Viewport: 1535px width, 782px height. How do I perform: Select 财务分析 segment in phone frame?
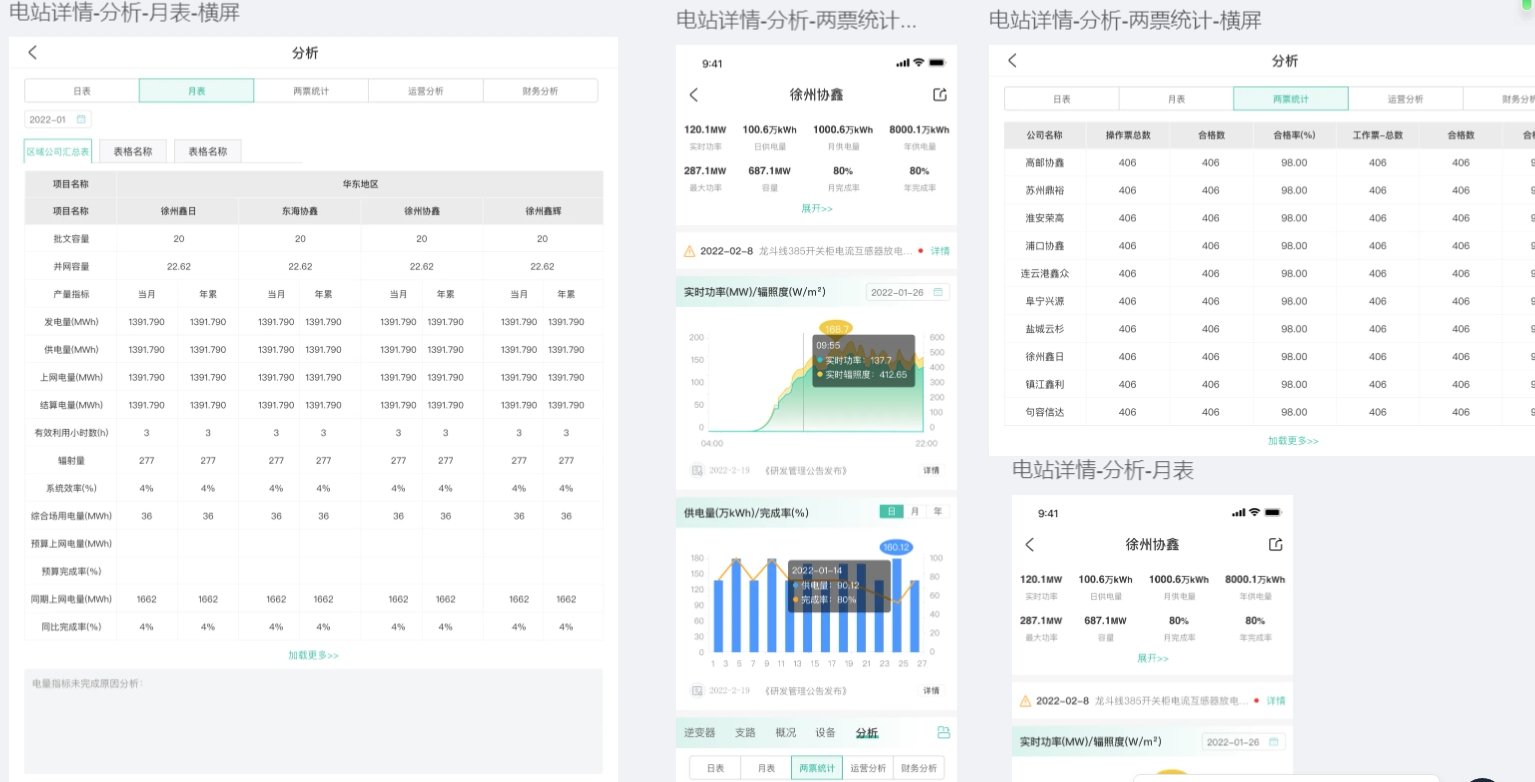click(919, 768)
